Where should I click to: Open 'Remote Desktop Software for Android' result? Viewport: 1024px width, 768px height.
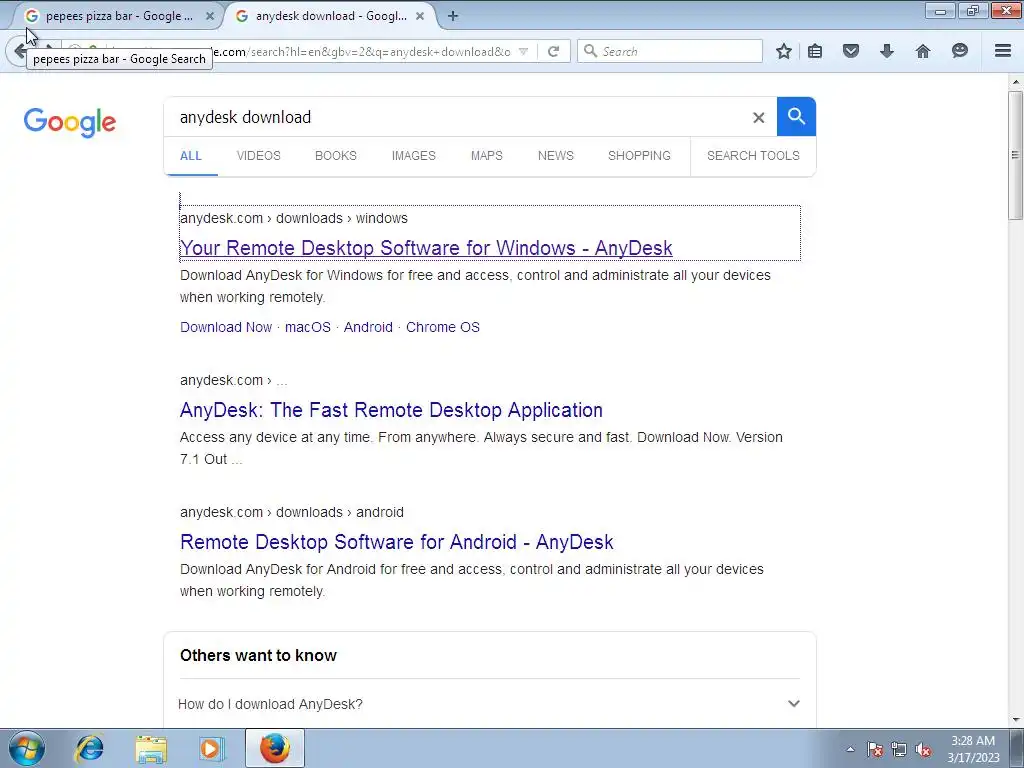coord(396,542)
